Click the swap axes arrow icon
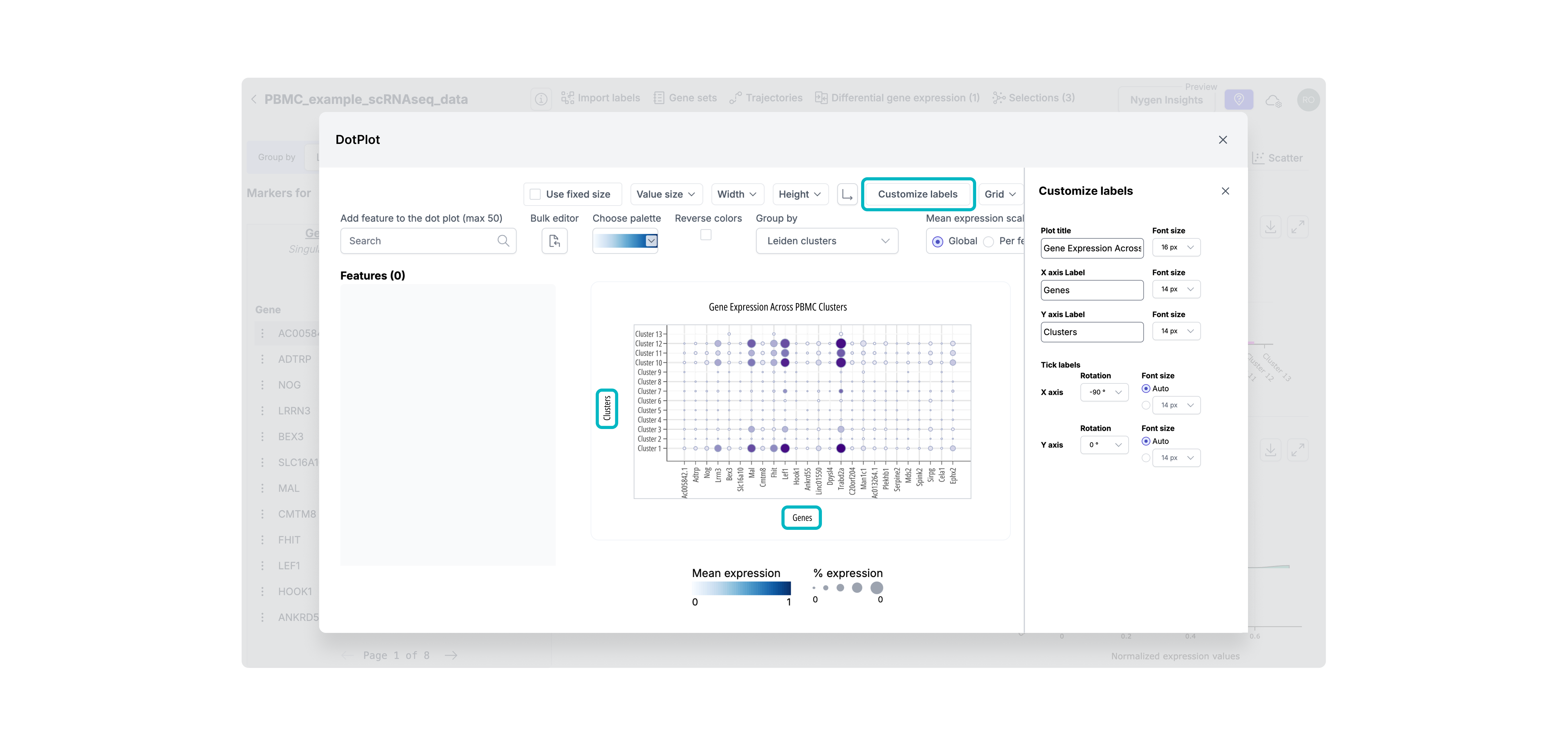This screenshot has height=745, width=1568. click(847, 195)
